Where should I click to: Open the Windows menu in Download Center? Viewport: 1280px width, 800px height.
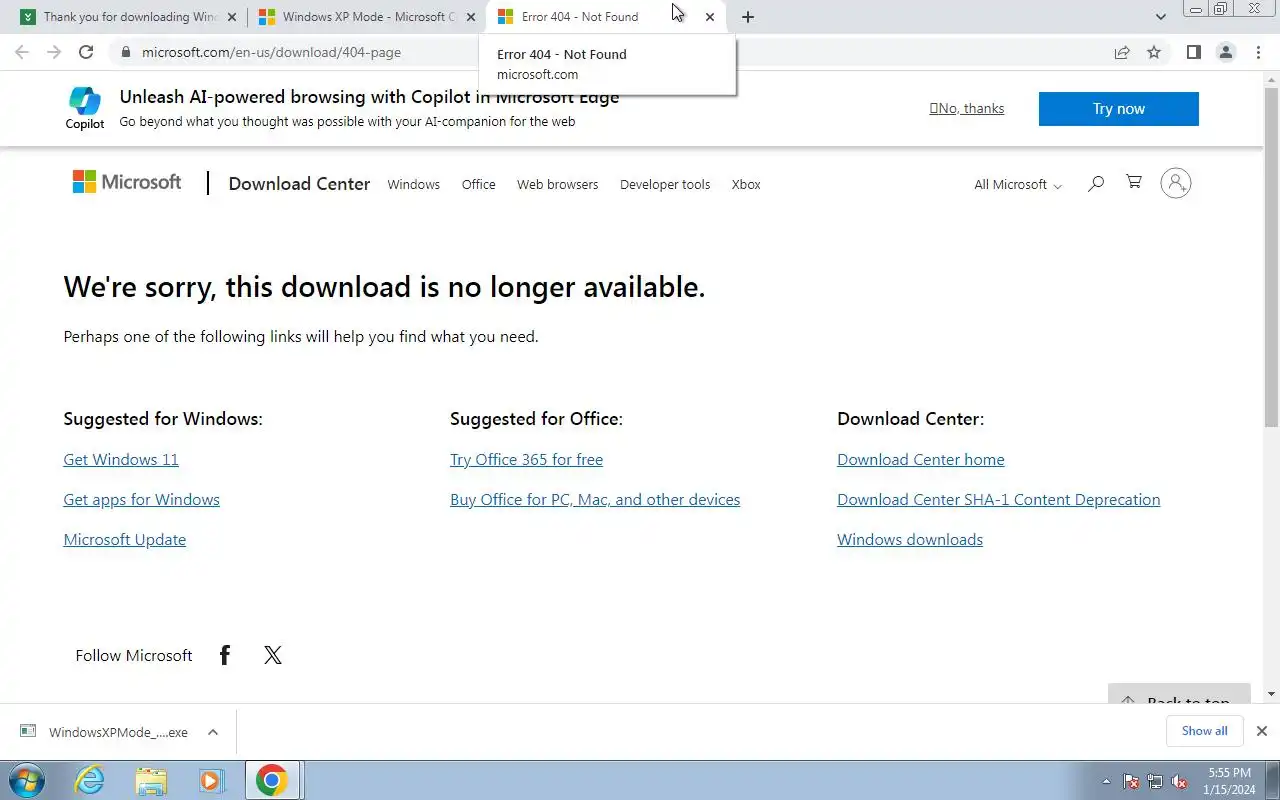(x=414, y=184)
